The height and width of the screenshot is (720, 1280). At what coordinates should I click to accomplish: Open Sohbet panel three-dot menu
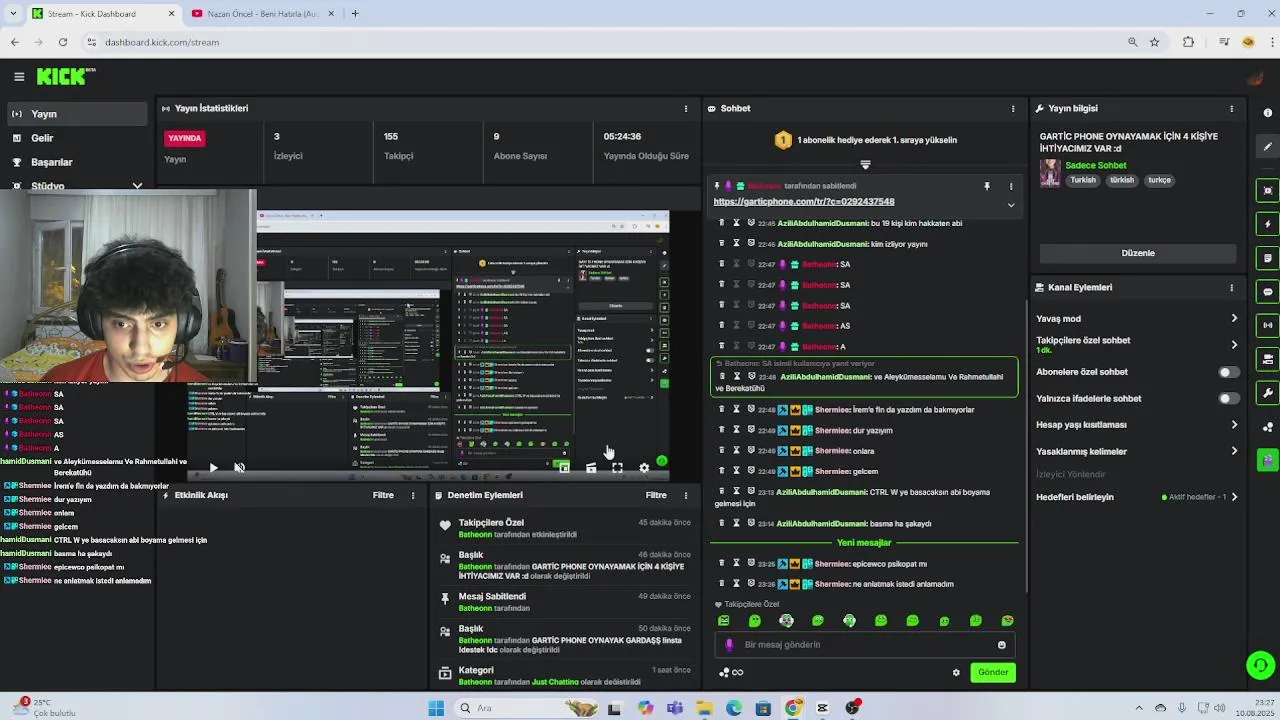click(1013, 108)
